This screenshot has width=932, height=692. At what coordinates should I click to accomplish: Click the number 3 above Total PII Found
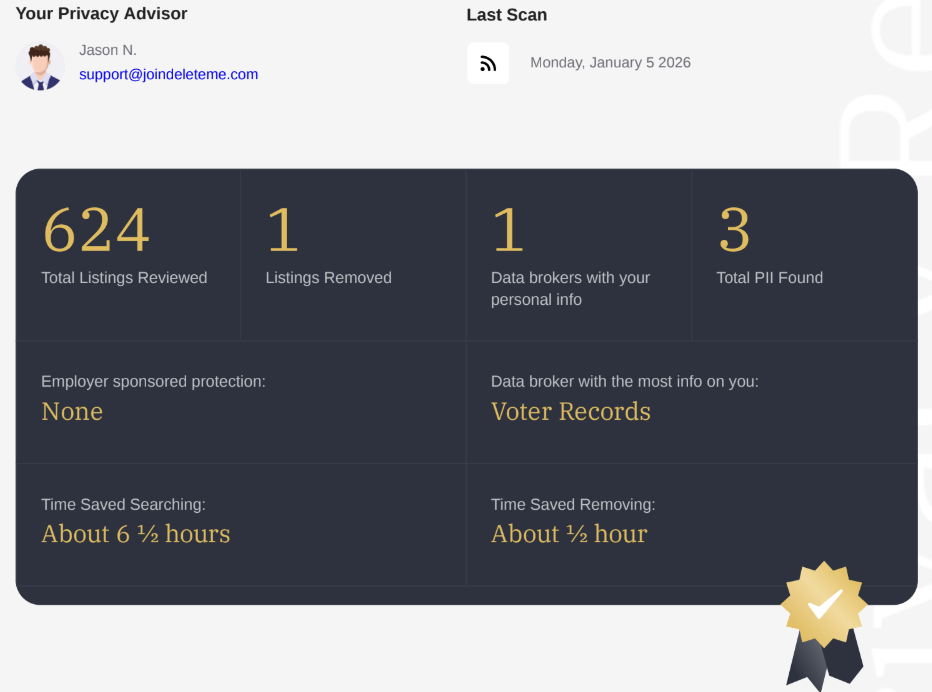(x=734, y=230)
